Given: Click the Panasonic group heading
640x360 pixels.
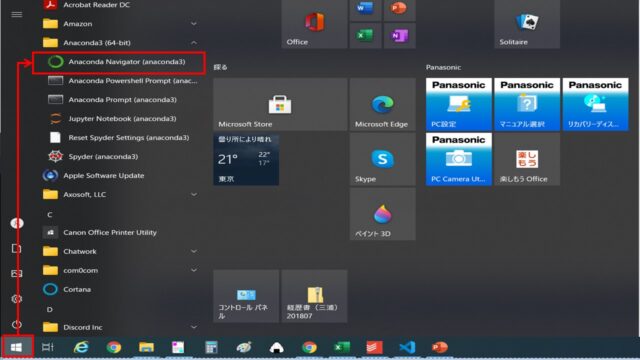Looking at the screenshot, I should (x=443, y=67).
